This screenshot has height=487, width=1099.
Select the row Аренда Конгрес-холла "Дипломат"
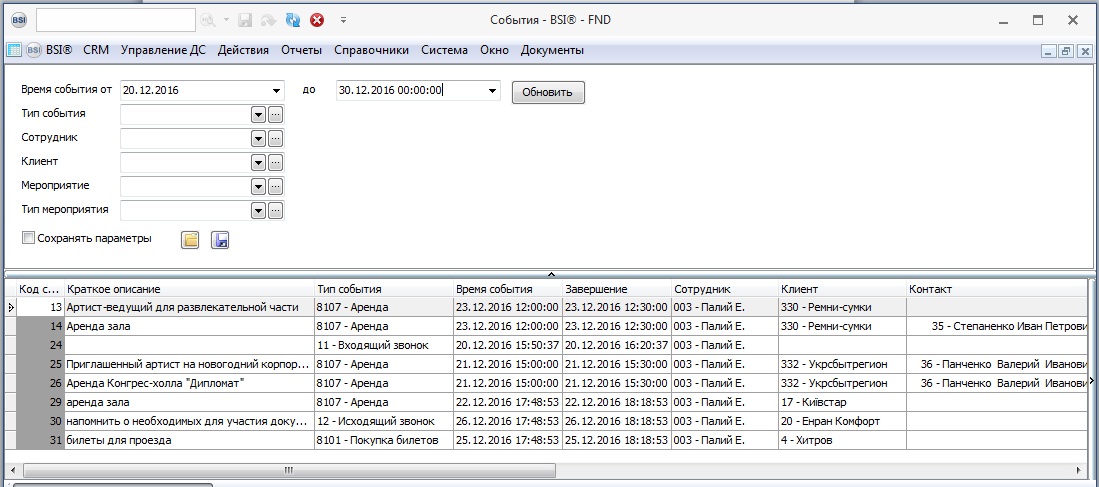[190, 383]
